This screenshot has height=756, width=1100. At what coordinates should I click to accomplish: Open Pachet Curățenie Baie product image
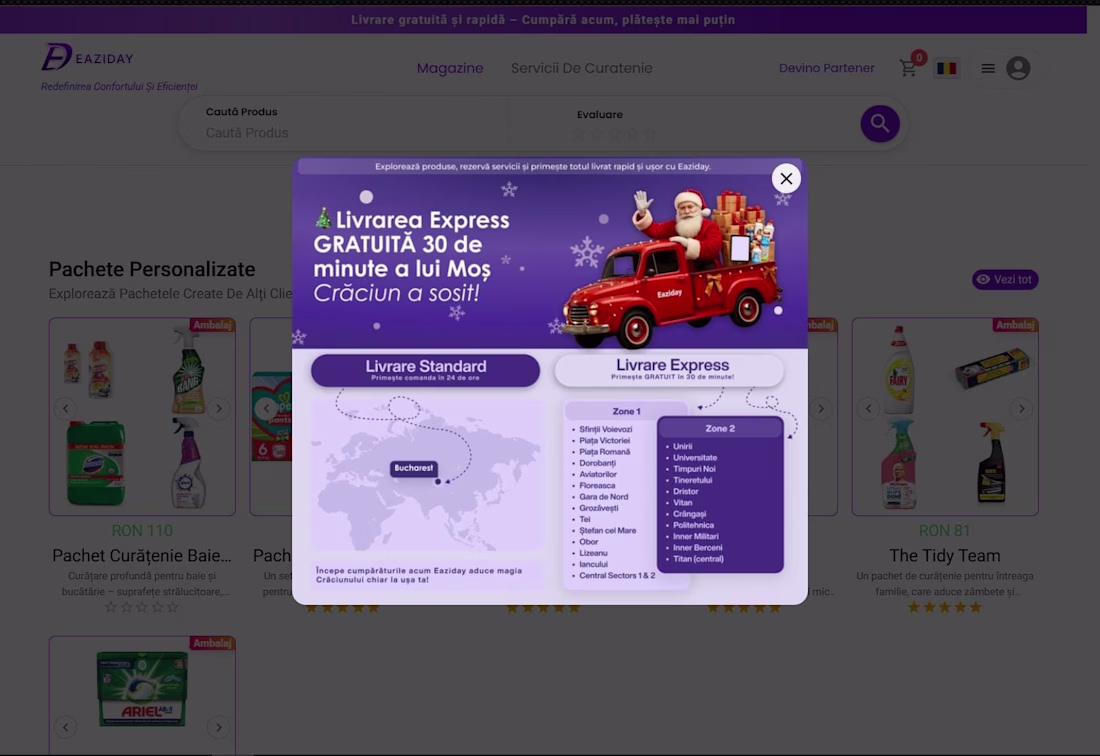pyautogui.click(x=142, y=417)
